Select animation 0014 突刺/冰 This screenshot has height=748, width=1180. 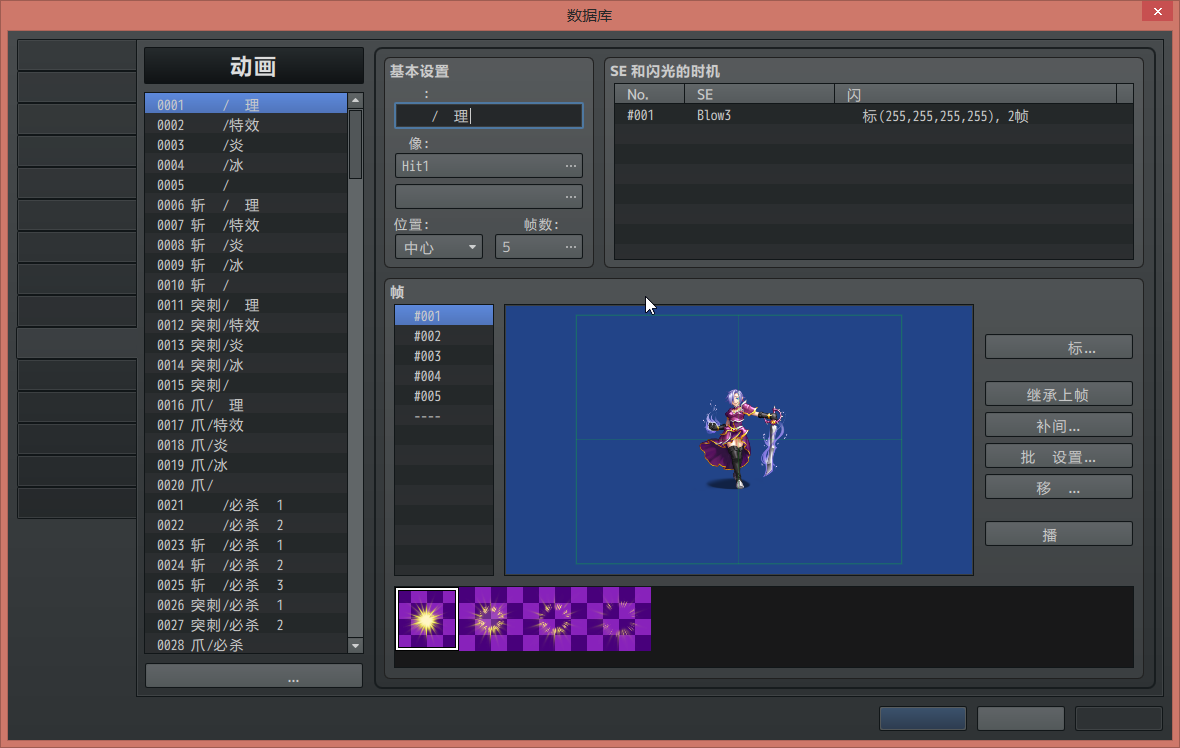pyautogui.click(x=246, y=365)
